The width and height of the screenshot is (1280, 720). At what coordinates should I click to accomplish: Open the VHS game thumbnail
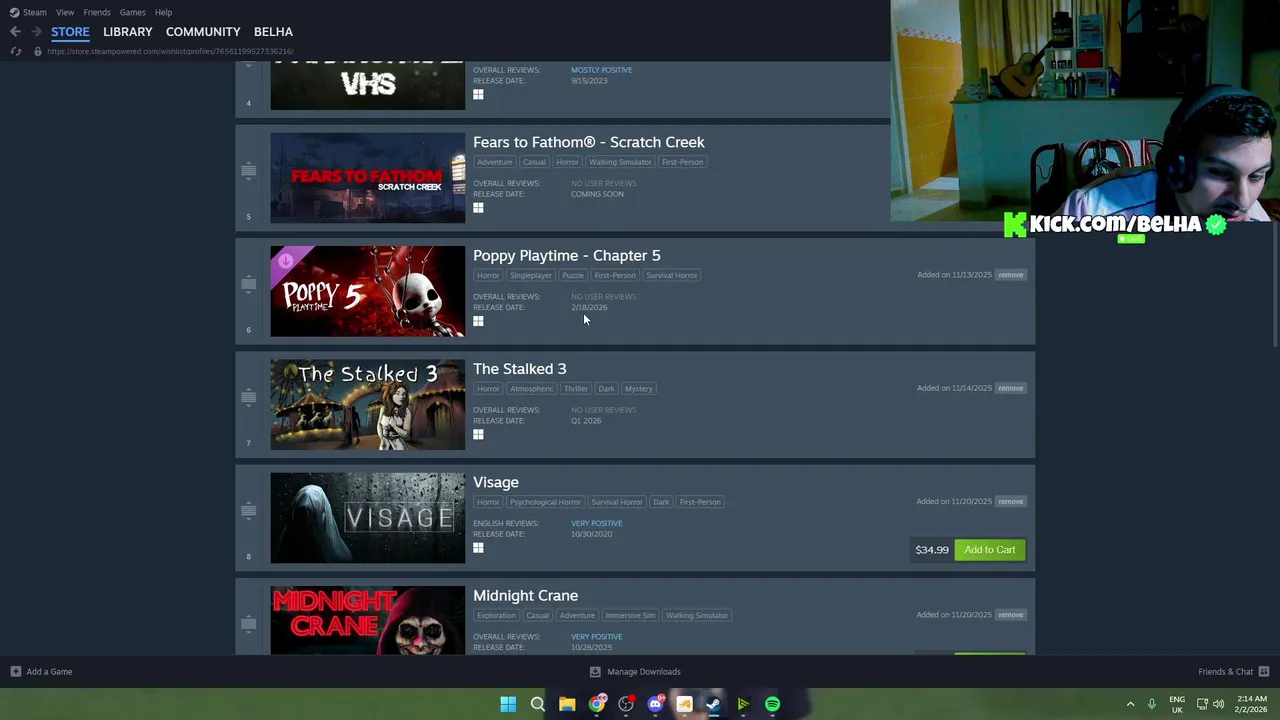coord(367,85)
